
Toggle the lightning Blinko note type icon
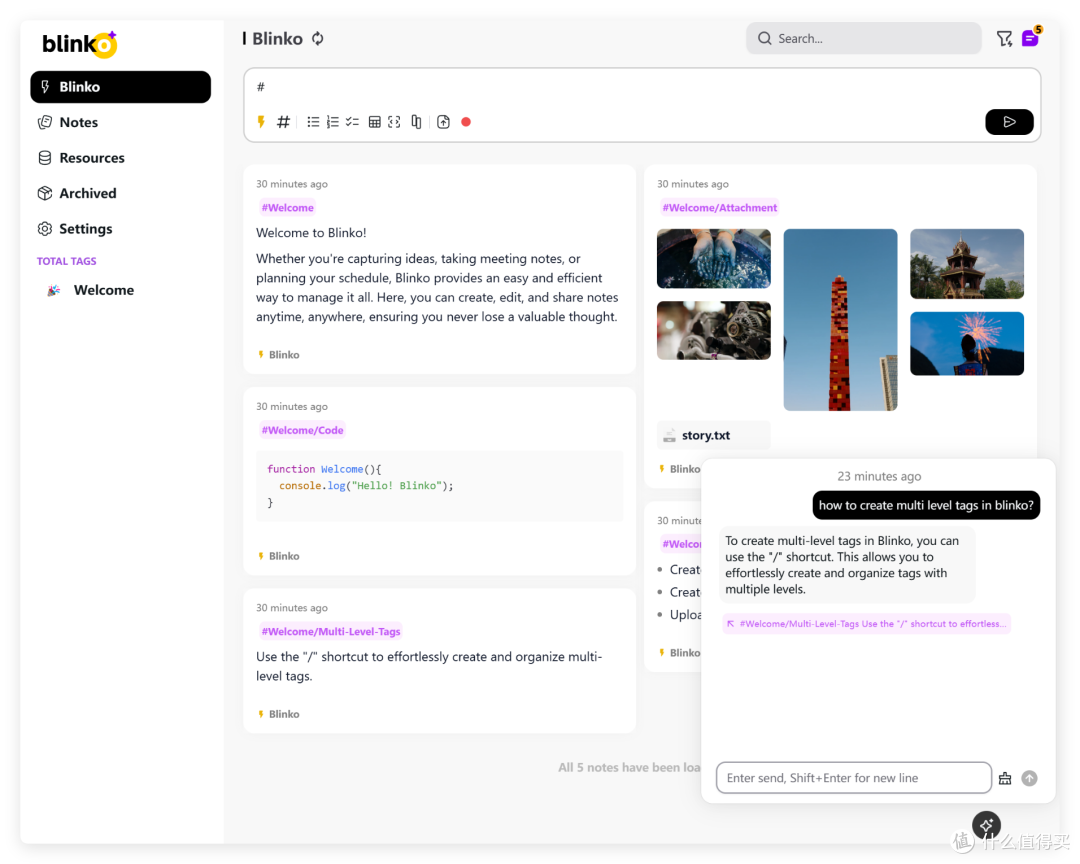[x=262, y=122]
